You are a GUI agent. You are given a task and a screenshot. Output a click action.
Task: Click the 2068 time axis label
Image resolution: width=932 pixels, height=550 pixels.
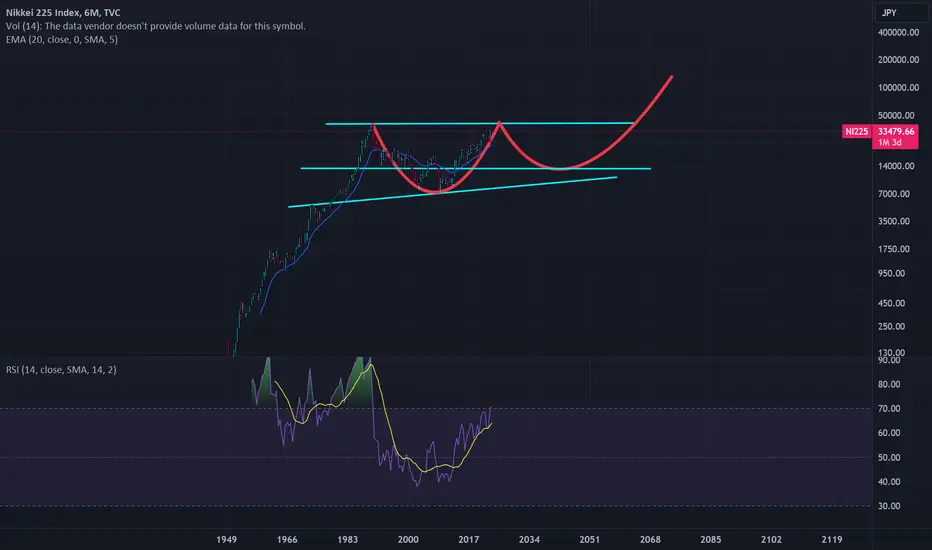650,539
